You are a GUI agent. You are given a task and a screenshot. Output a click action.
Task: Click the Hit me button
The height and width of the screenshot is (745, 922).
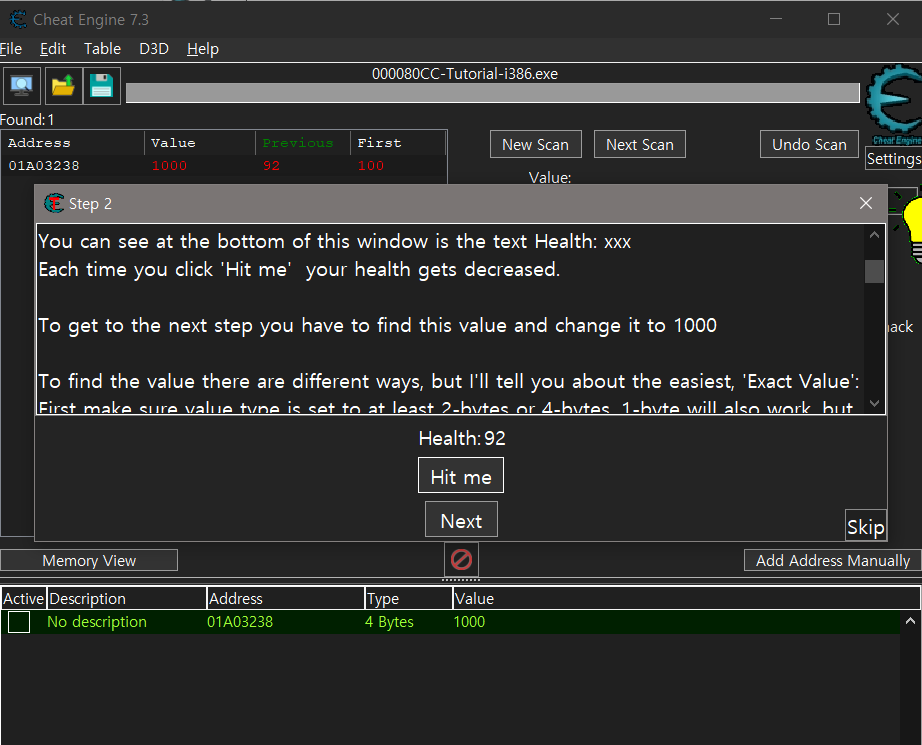(461, 476)
